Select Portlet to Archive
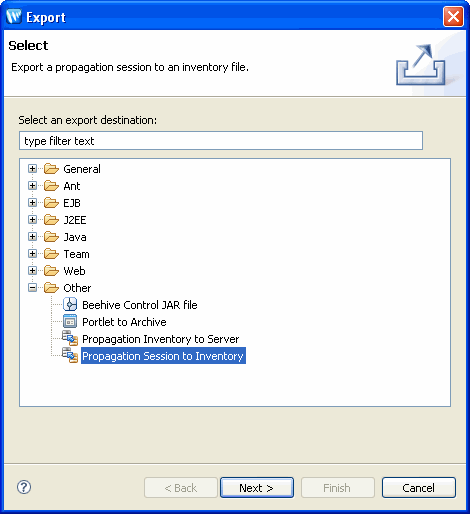Screen dimensions: 470x514 pos(124,322)
